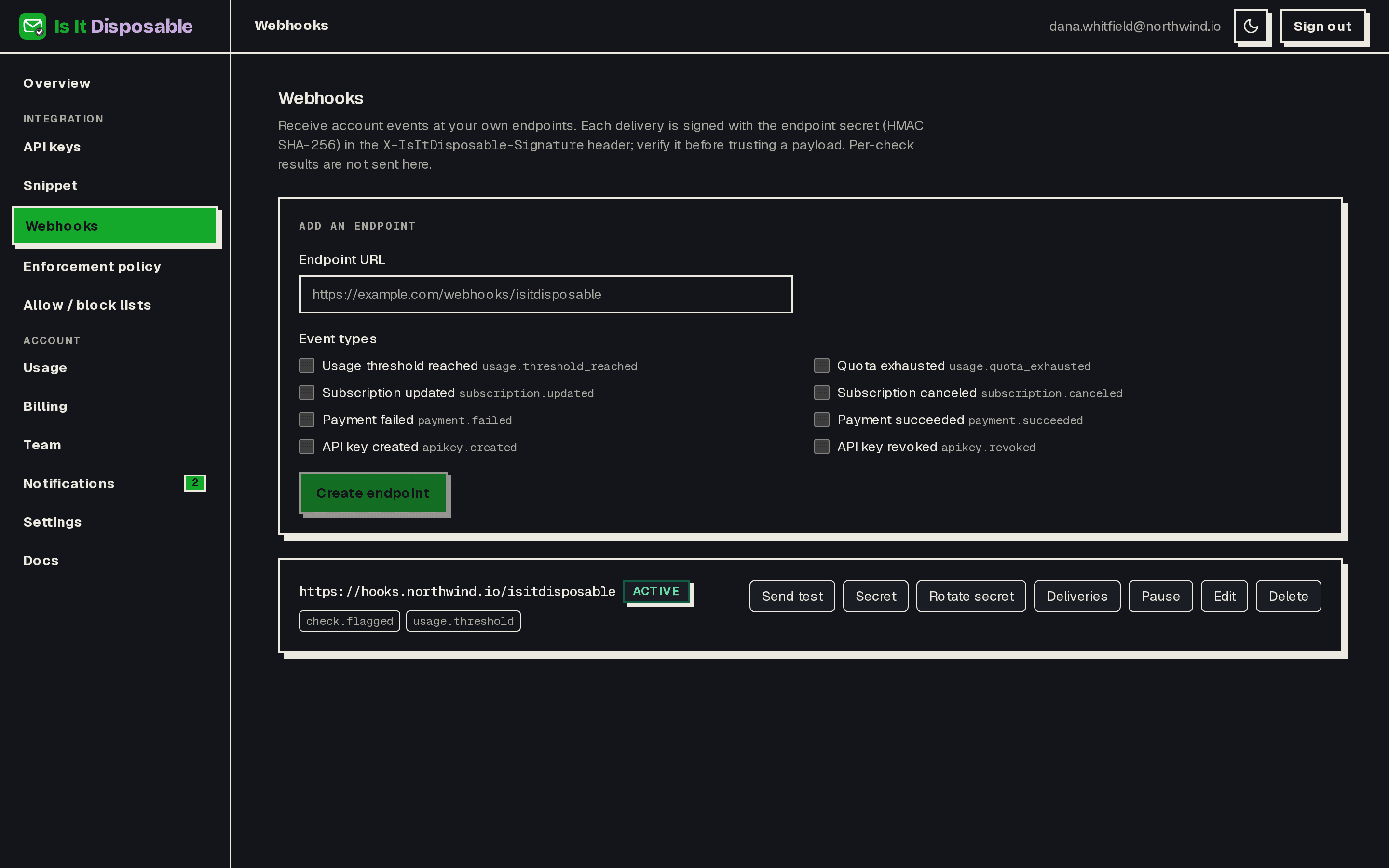Click the hooks.northwind.io endpoint URL text

point(457,591)
